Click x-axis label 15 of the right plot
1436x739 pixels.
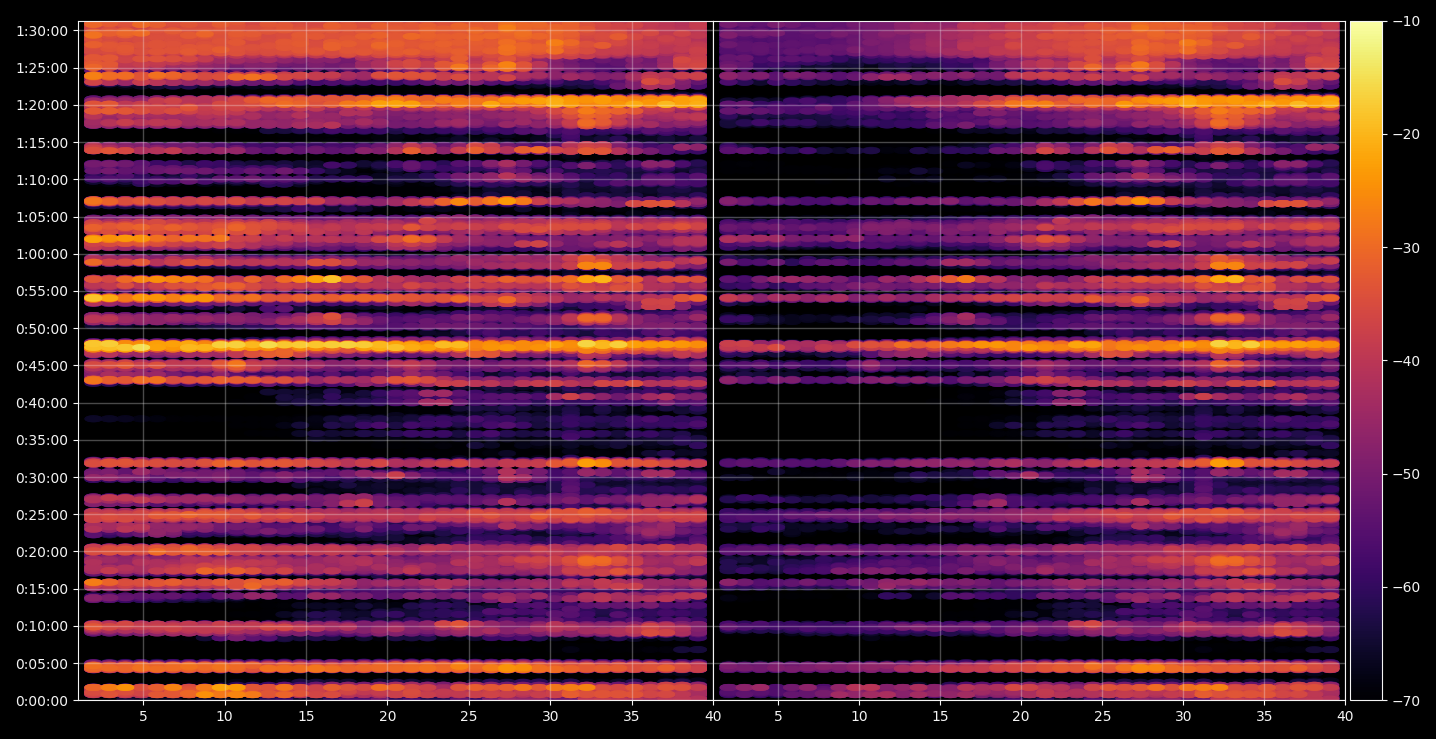tap(940, 717)
